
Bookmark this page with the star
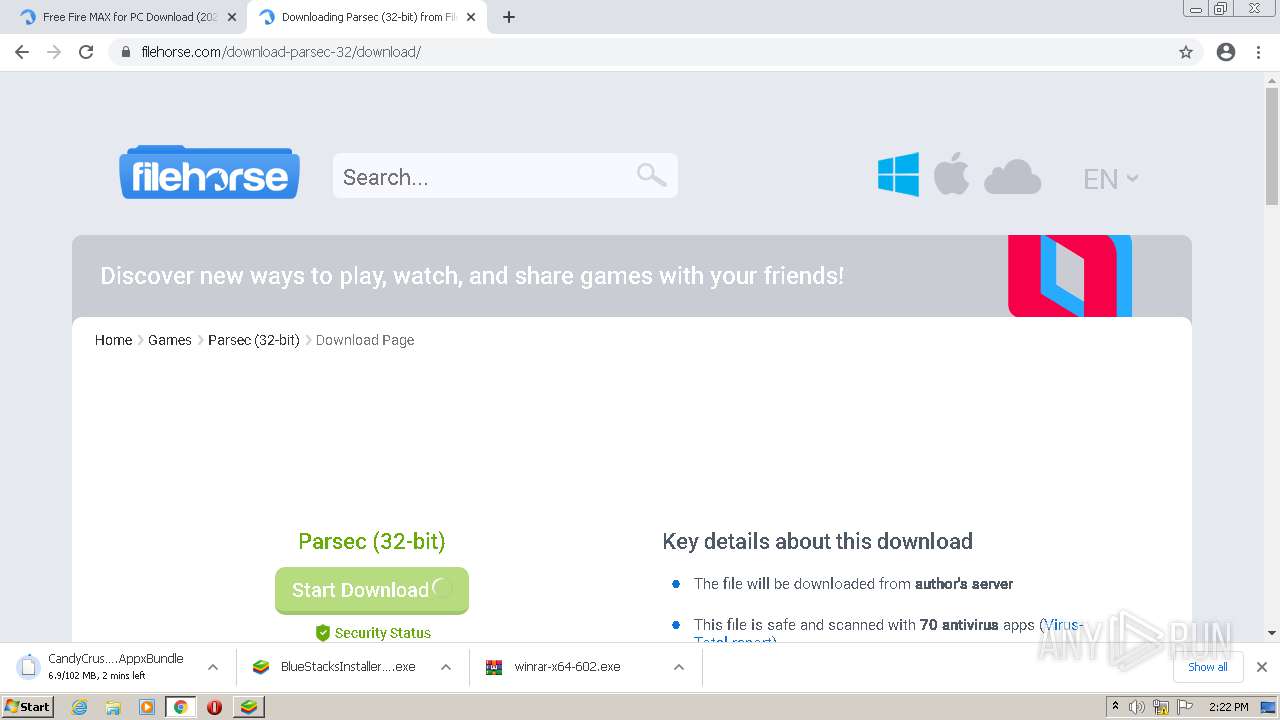[1186, 52]
